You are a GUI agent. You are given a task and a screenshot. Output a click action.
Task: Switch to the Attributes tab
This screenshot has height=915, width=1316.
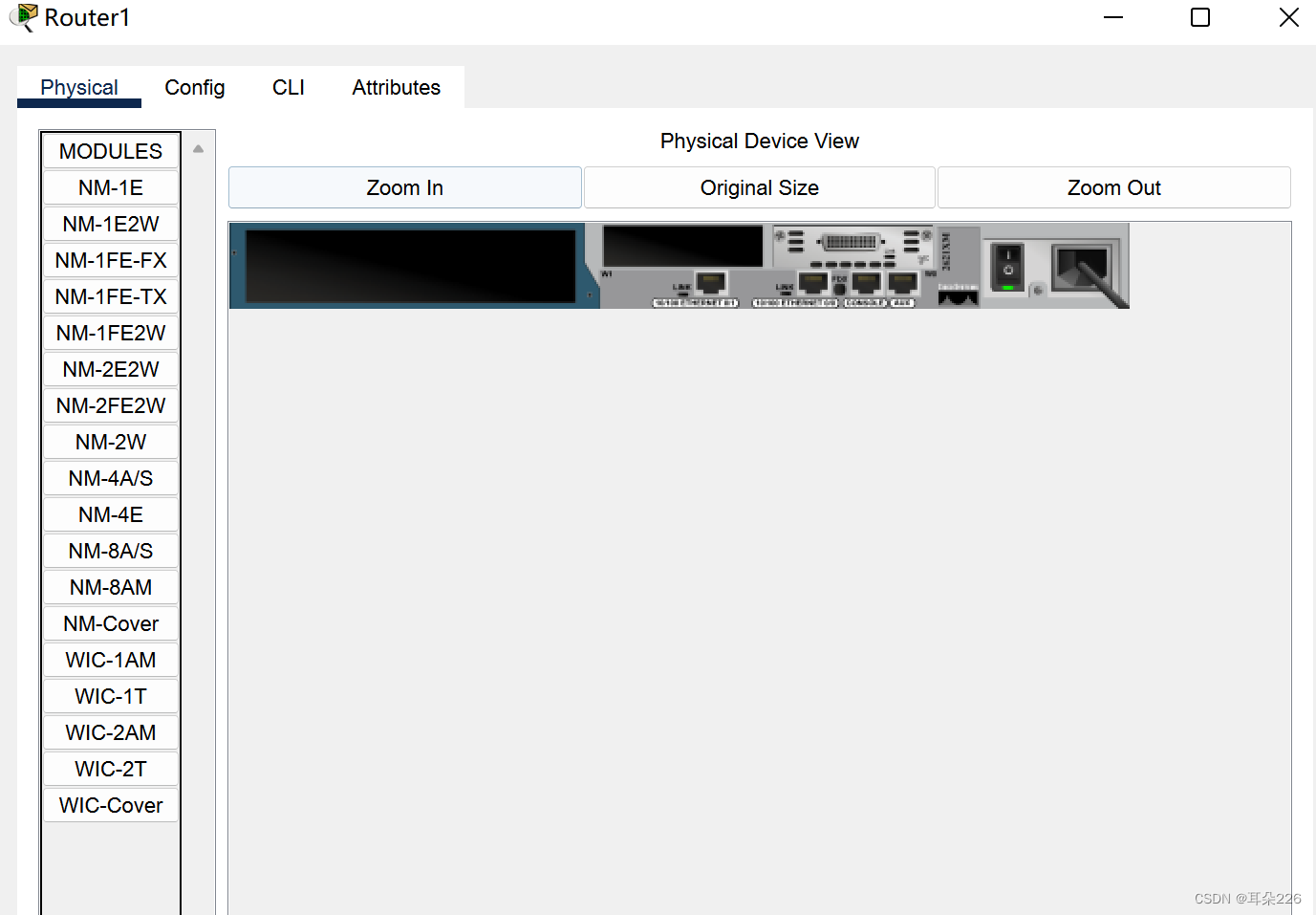pyautogui.click(x=397, y=87)
